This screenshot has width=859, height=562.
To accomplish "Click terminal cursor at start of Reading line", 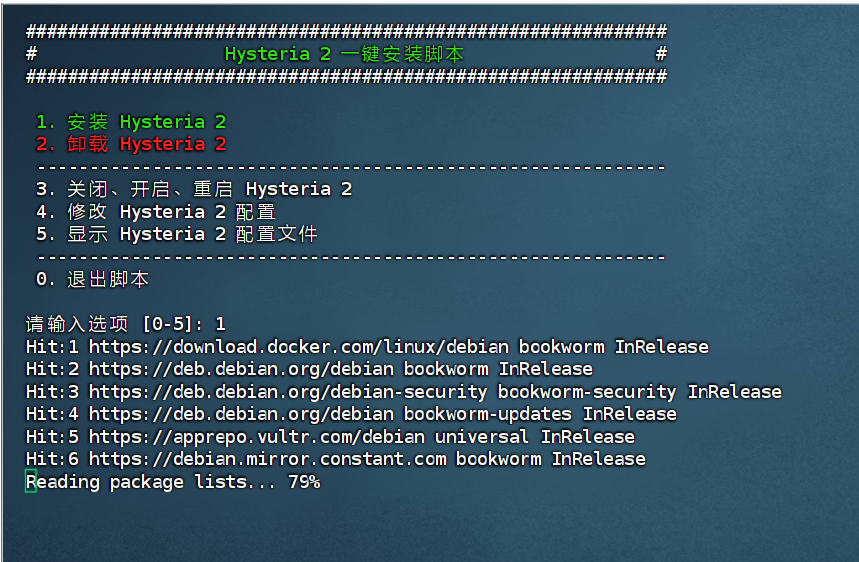I will click(x=31, y=481).
